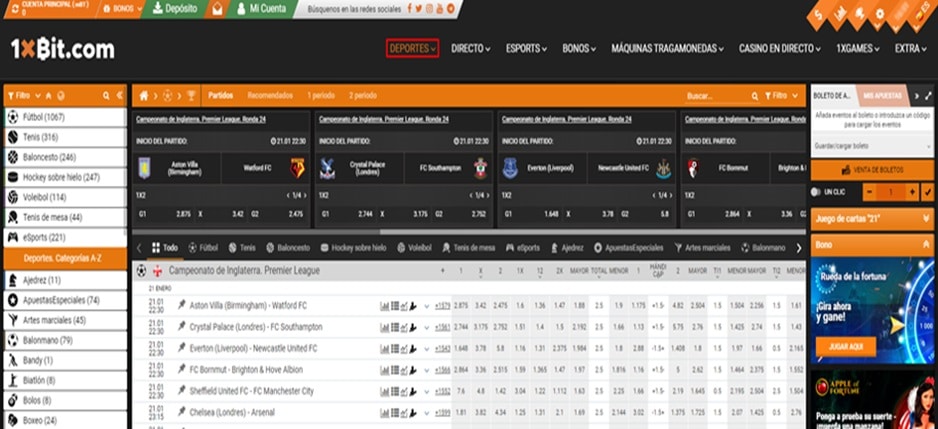Click the green Depósito button

175,9
